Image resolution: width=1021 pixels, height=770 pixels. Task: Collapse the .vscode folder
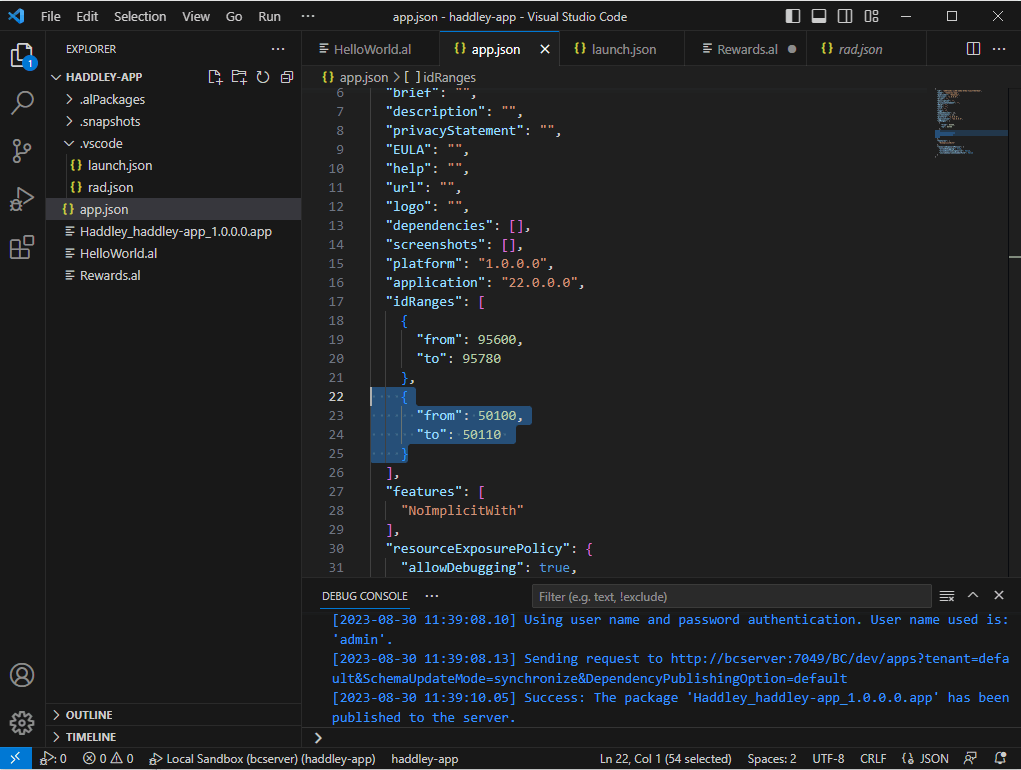(101, 143)
